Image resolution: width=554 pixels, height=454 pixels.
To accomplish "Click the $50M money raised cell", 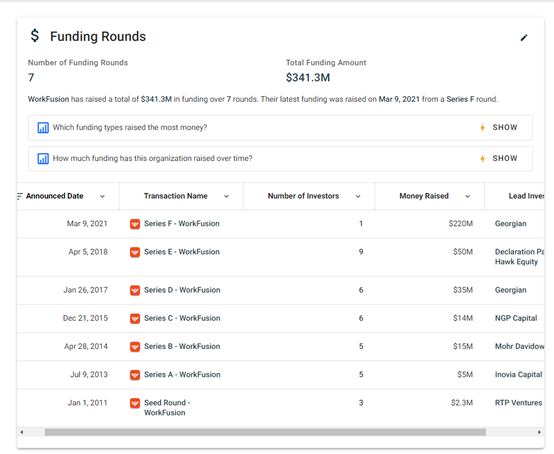I will 463,252.
